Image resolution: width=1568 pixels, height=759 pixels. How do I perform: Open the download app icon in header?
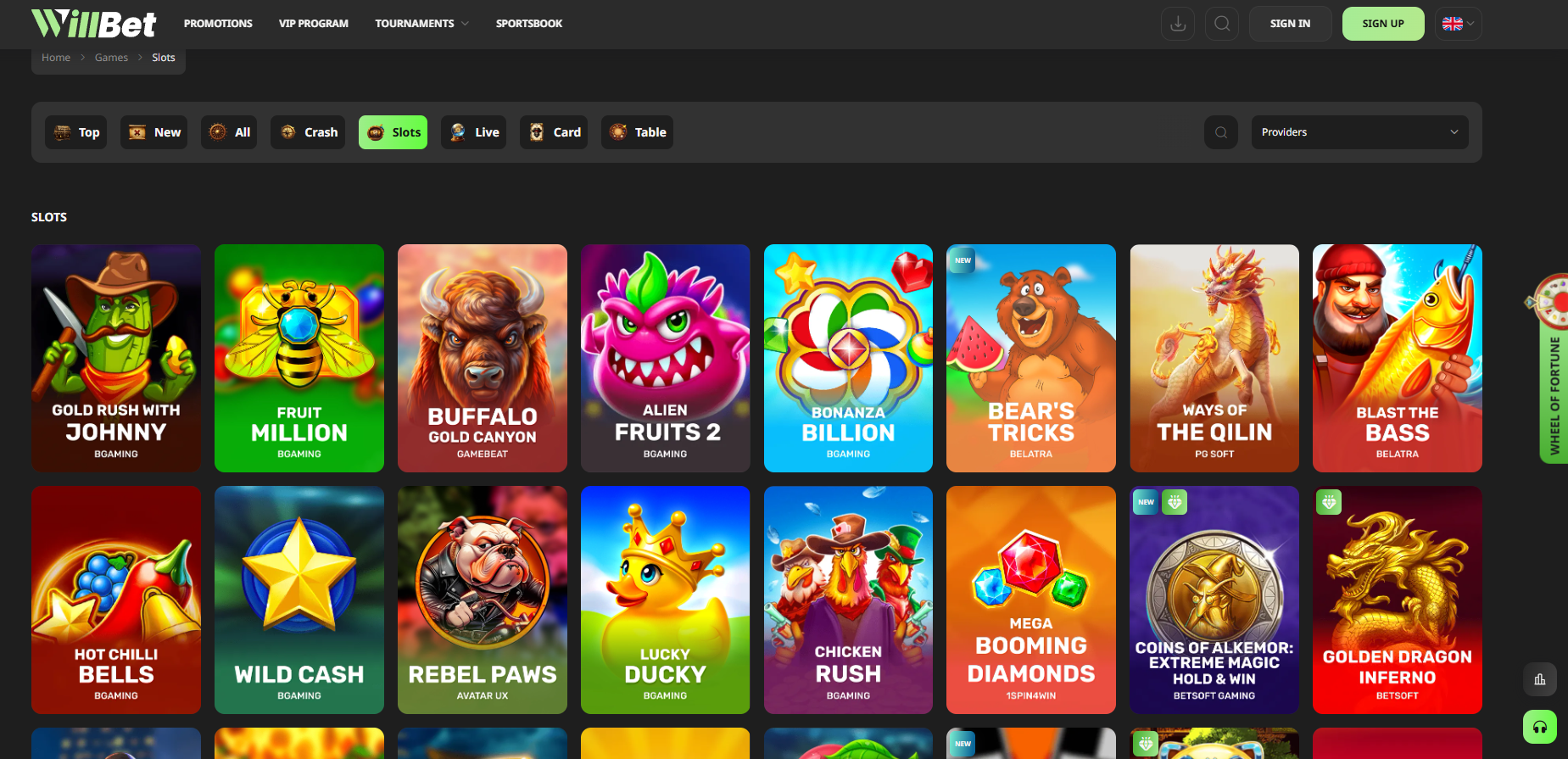click(x=1178, y=24)
